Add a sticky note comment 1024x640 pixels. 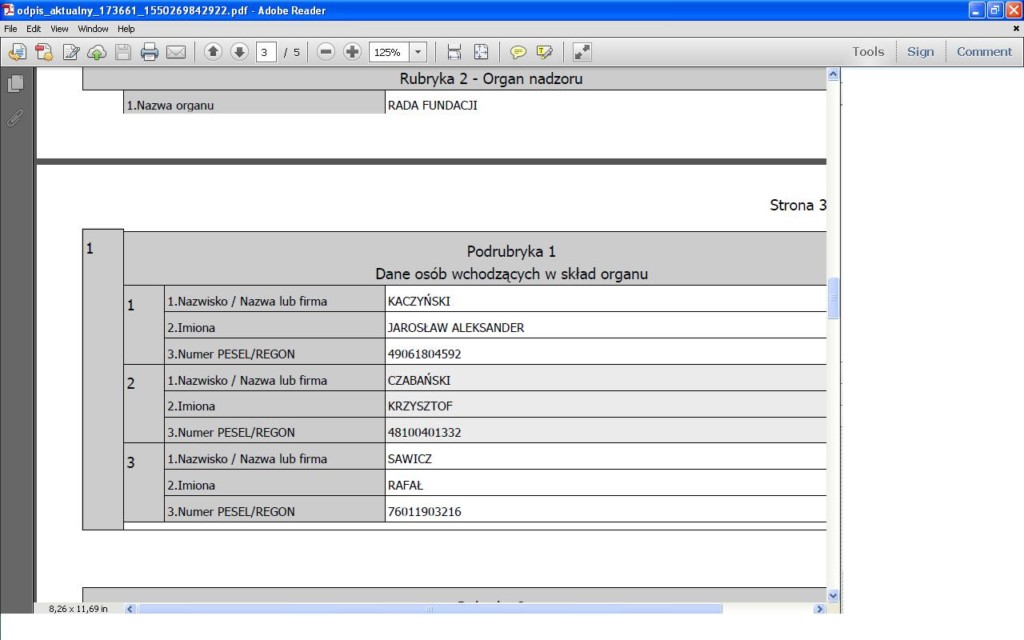click(x=518, y=52)
